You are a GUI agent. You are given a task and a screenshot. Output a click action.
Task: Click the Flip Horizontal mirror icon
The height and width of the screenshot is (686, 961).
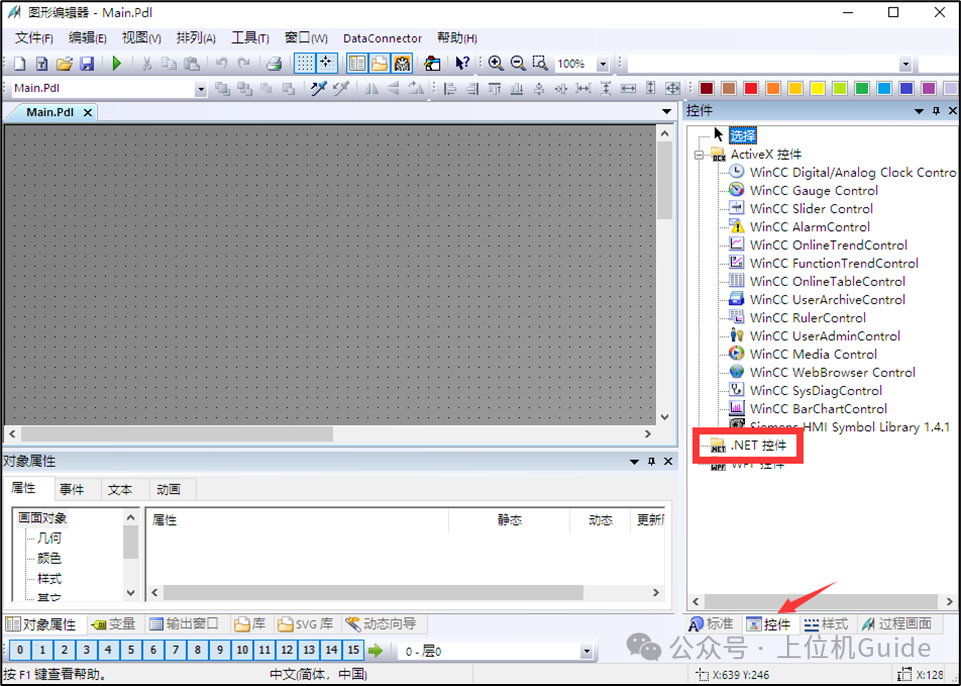point(371,88)
